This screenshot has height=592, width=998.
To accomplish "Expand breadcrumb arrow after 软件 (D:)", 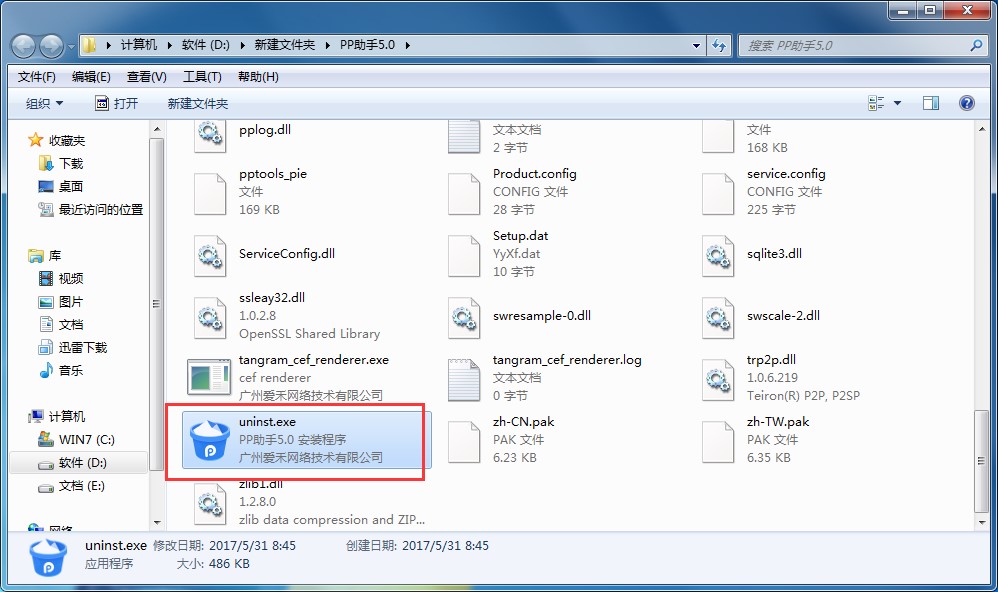I will click(x=242, y=45).
